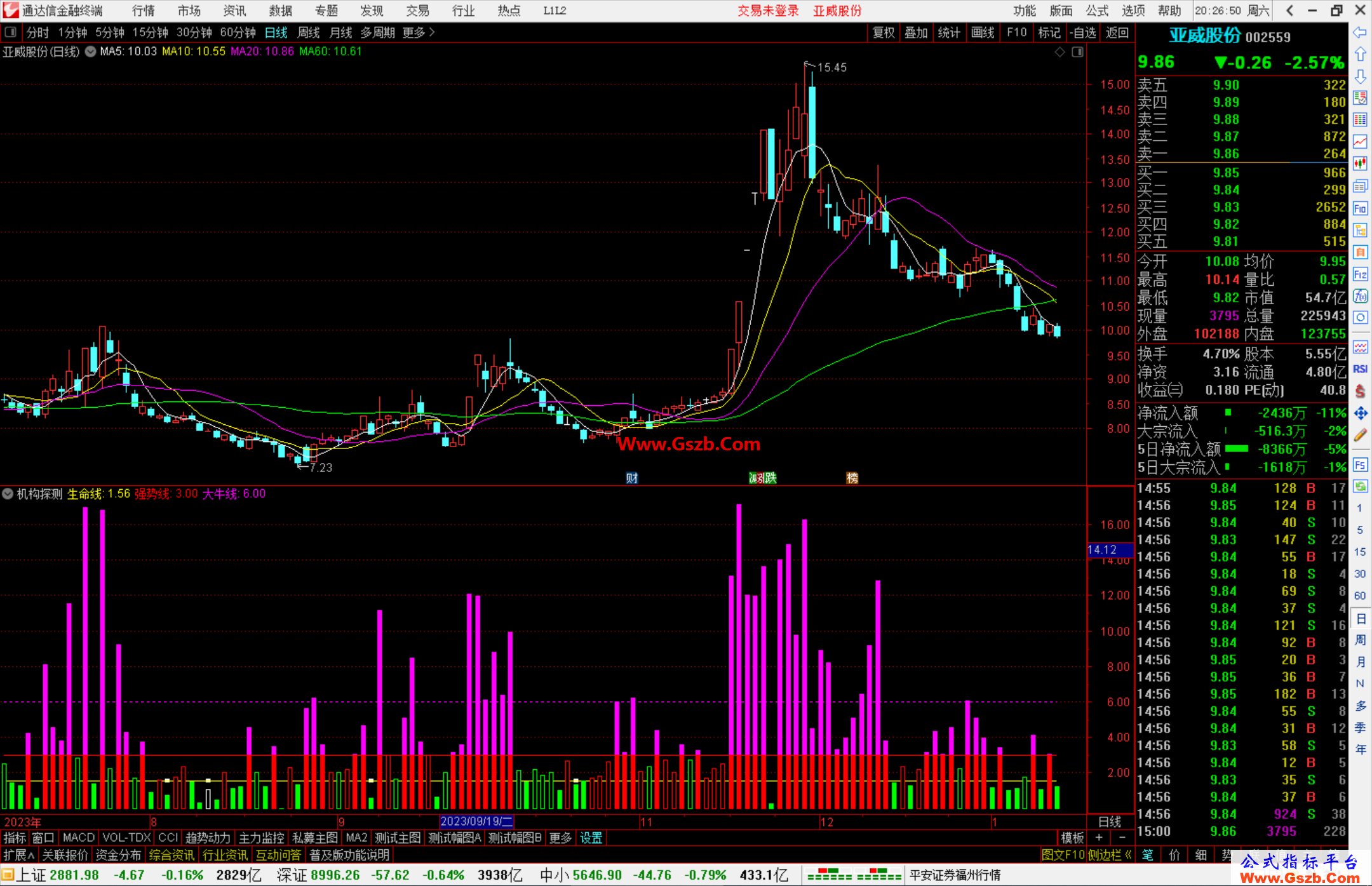Click the green refresh icon in sidebar
The image size is (1372, 886).
[x=1360, y=487]
